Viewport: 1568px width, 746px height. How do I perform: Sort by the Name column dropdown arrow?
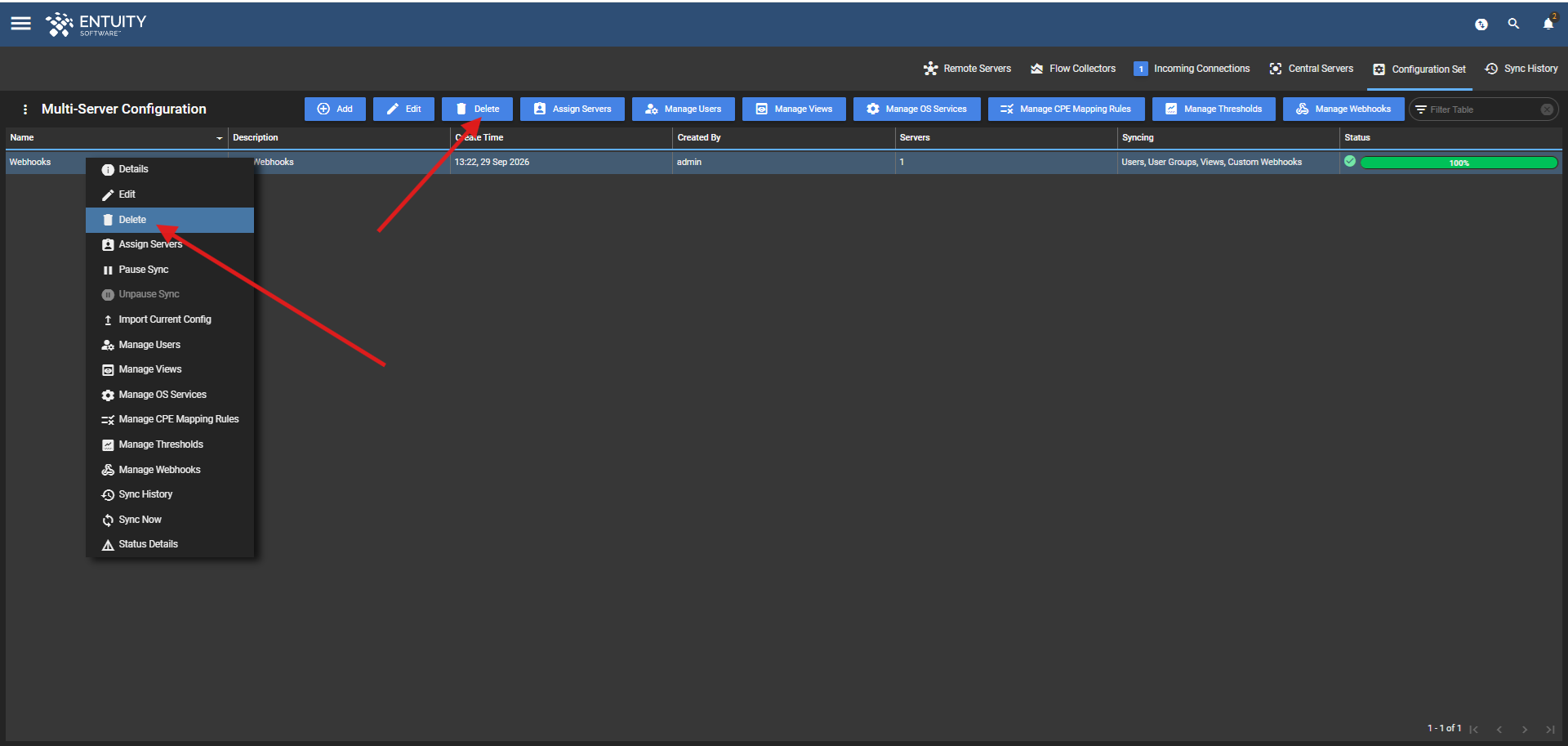(x=219, y=138)
